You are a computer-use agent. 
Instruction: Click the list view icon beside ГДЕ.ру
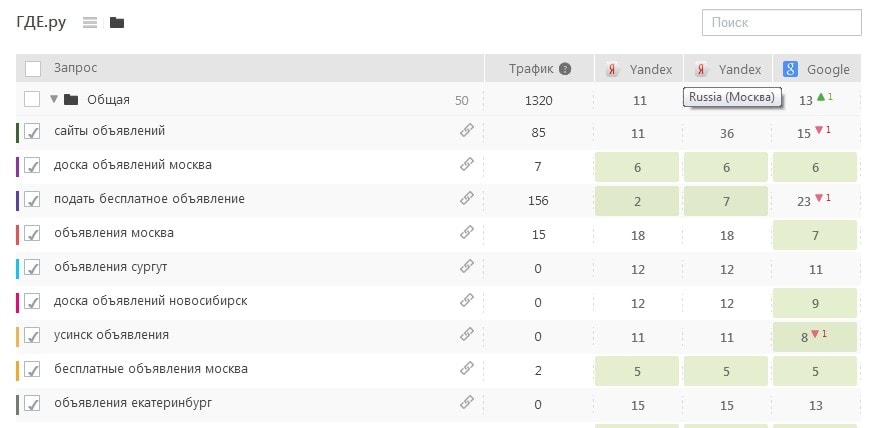(x=90, y=23)
